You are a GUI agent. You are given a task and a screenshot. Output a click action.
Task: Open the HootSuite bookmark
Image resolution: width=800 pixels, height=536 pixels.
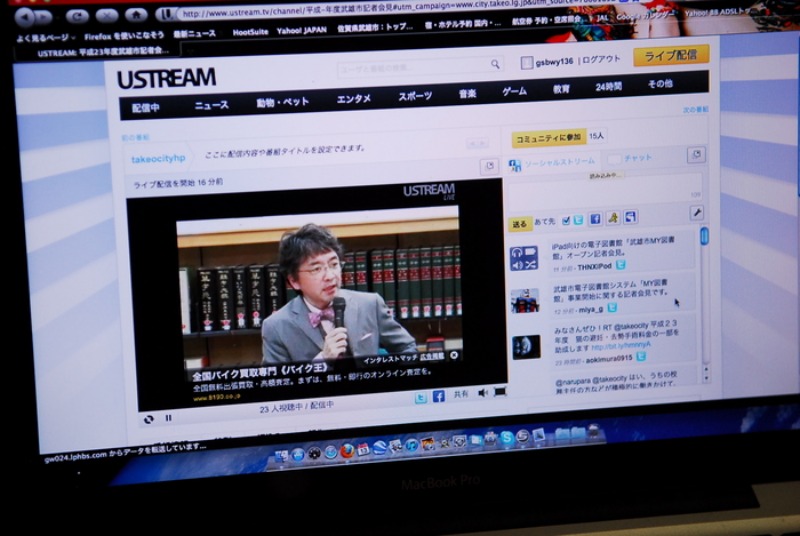pos(250,32)
